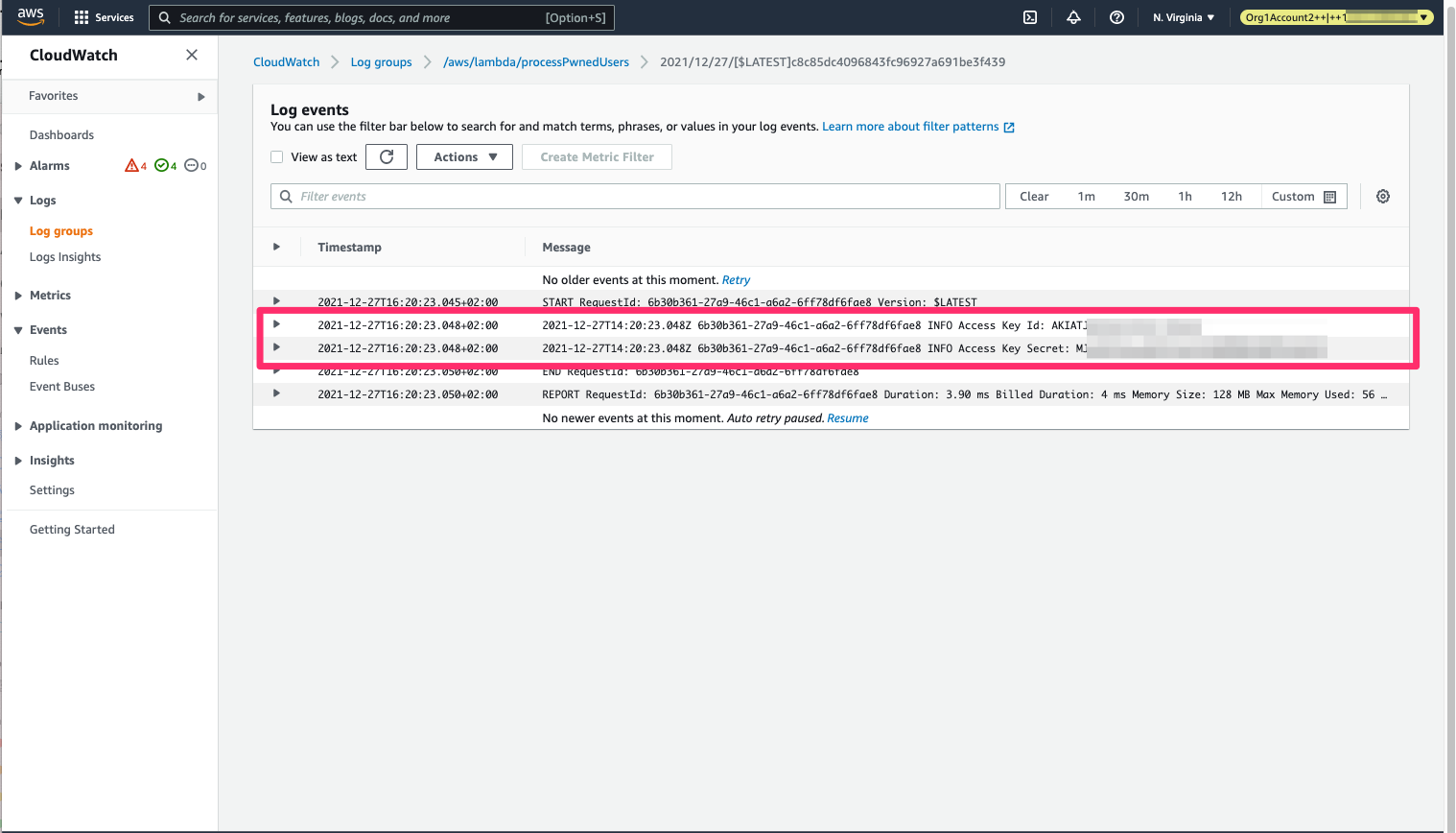Click the Clear time filter button

point(1034,197)
